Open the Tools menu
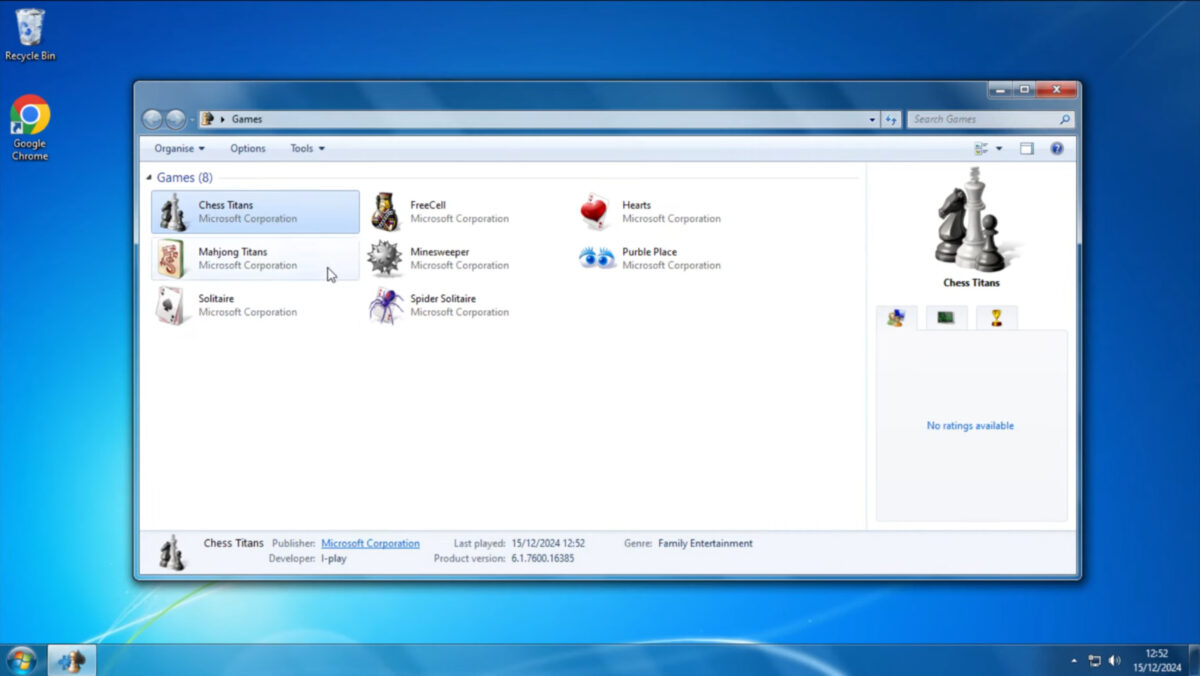The width and height of the screenshot is (1200, 676). pos(306,148)
